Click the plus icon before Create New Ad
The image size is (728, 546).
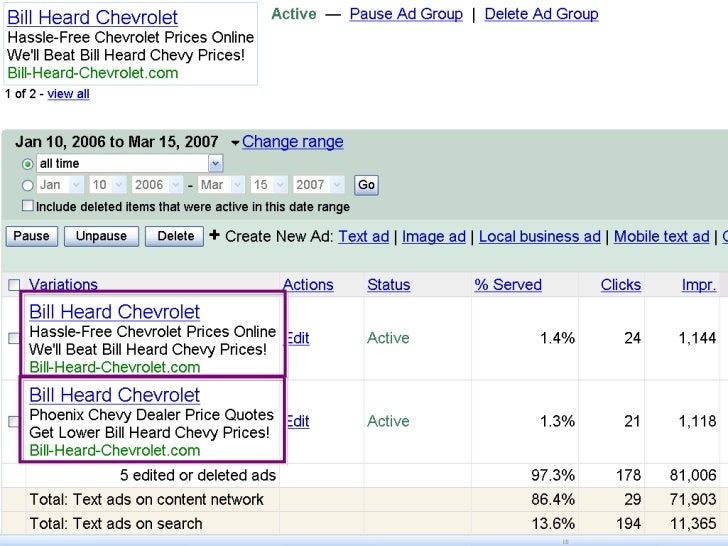pos(214,235)
